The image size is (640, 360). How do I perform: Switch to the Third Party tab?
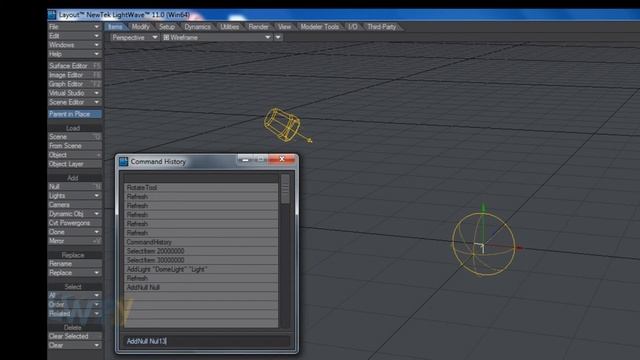click(382, 27)
